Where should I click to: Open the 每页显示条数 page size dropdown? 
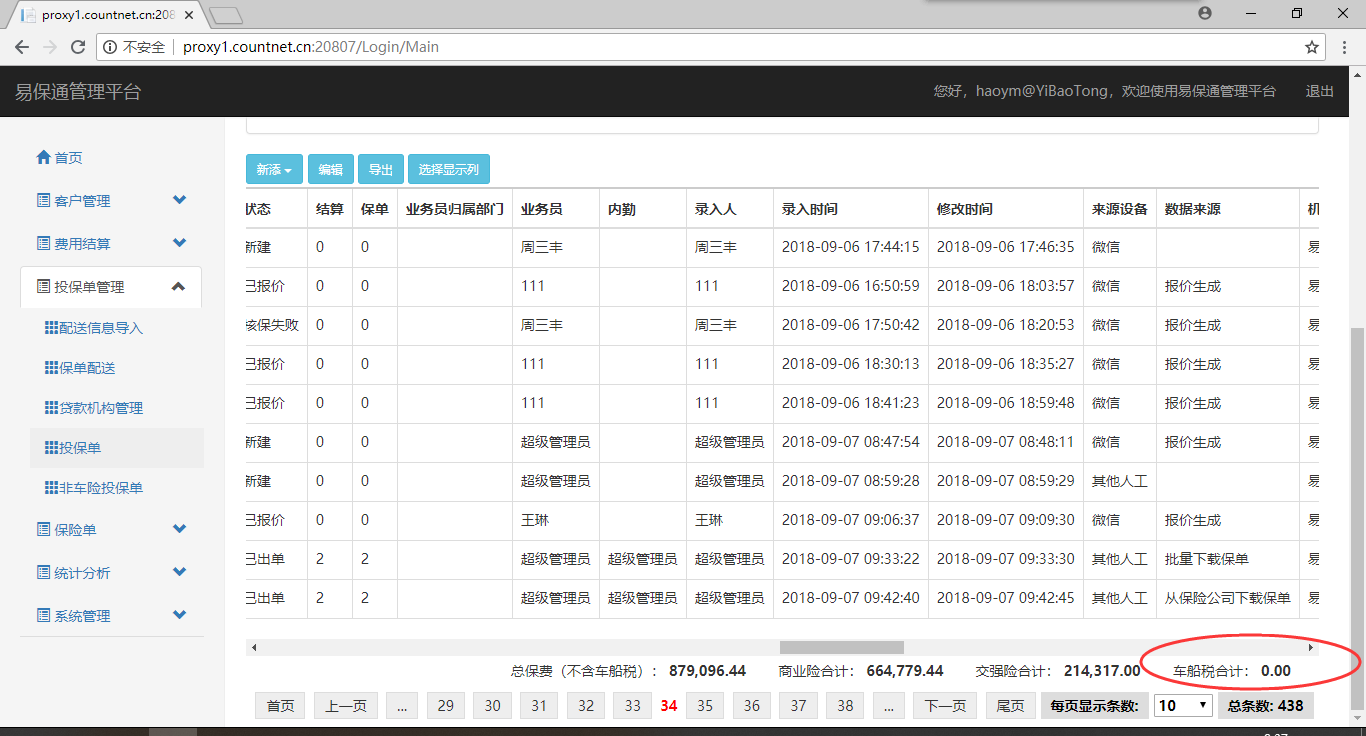click(1183, 705)
